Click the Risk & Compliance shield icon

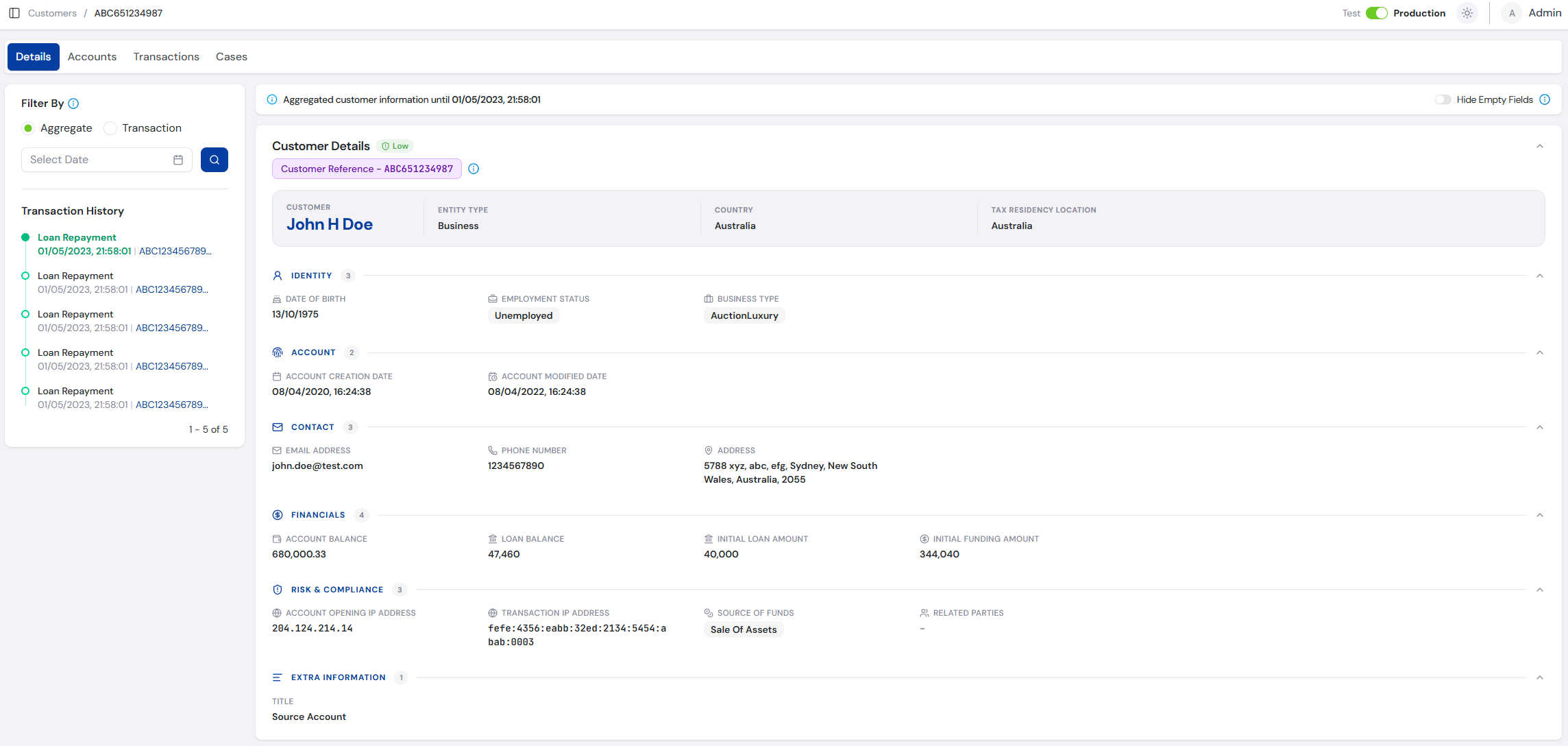tap(278, 590)
